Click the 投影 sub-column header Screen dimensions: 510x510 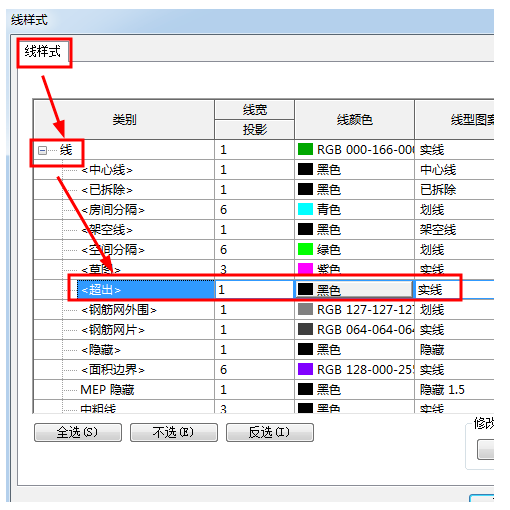pos(254,129)
